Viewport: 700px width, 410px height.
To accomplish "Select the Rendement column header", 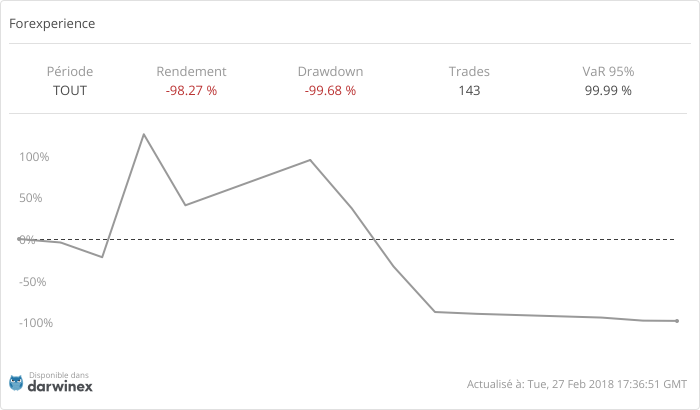I will tap(191, 72).
